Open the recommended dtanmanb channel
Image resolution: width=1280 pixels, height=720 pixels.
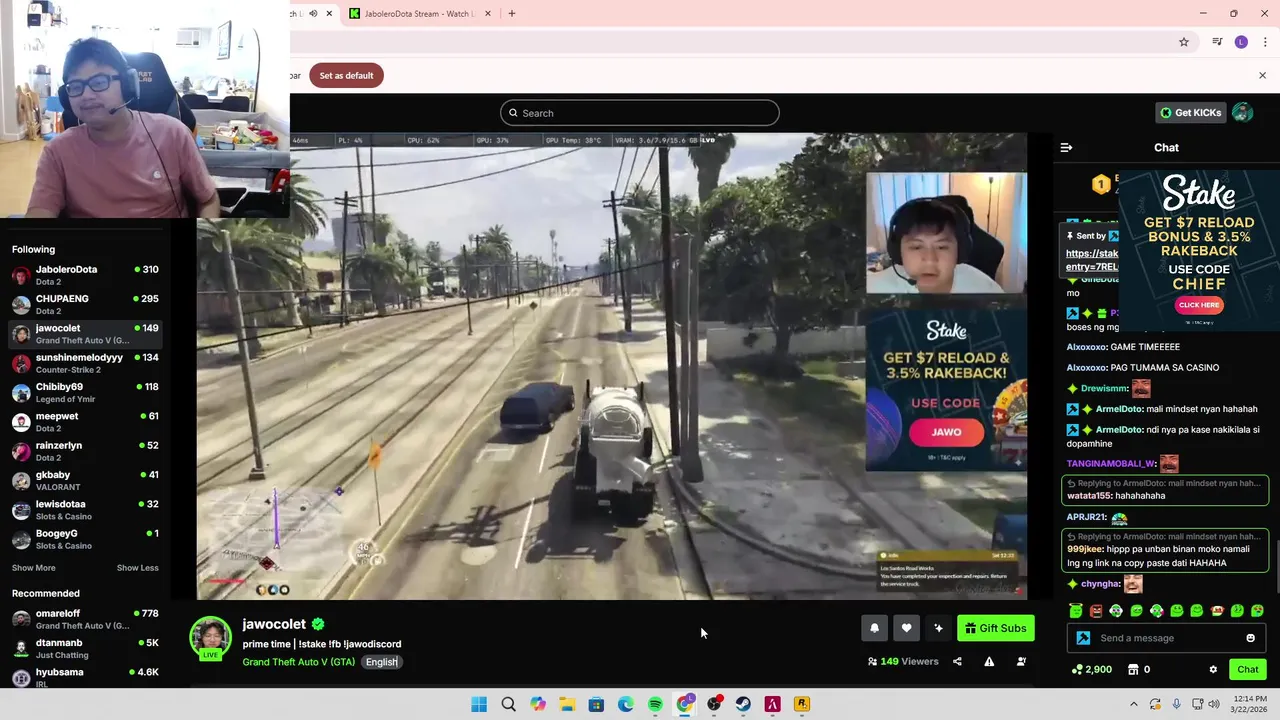click(x=85, y=648)
